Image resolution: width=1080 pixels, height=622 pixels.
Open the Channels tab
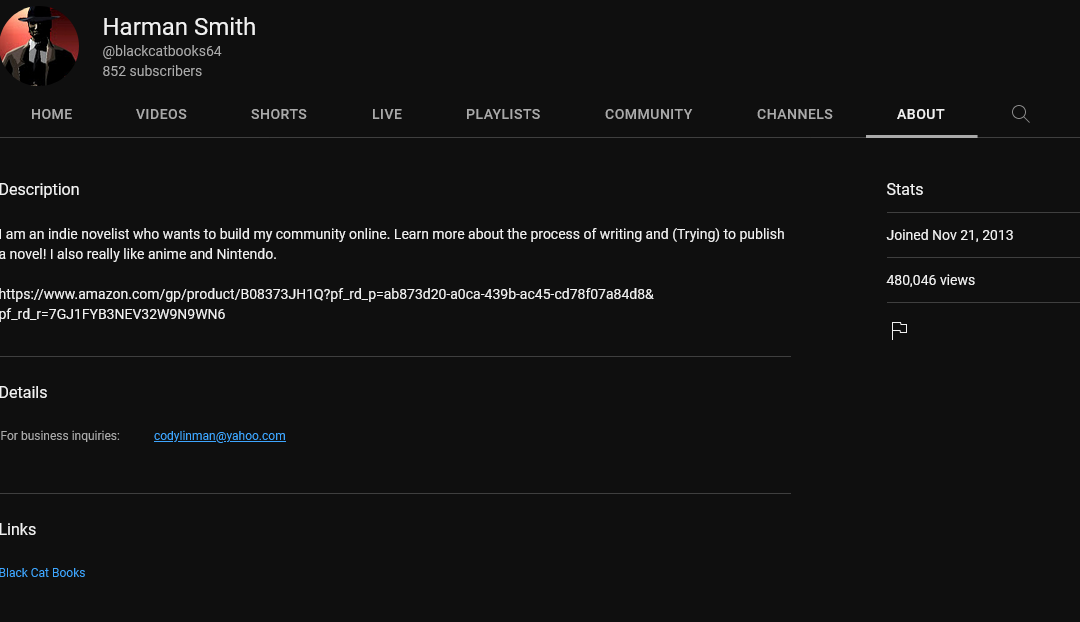tap(795, 114)
